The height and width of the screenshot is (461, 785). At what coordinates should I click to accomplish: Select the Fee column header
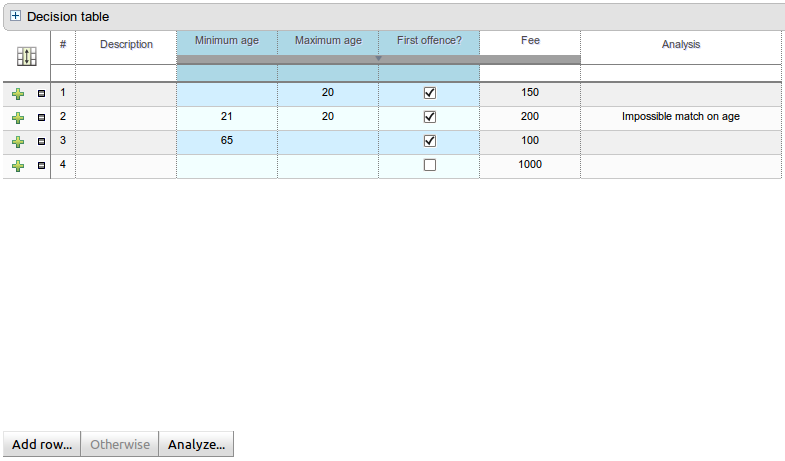530,41
